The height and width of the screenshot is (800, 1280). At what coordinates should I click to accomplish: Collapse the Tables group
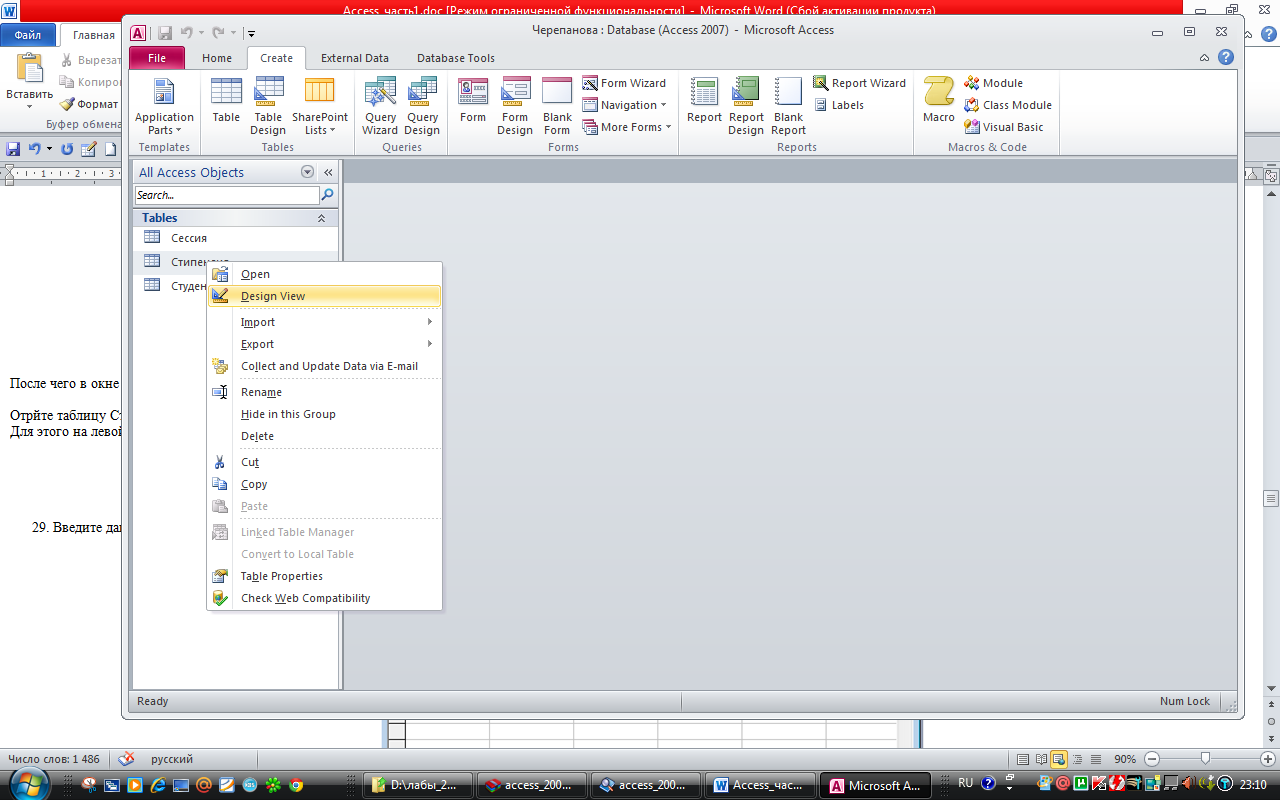tap(321, 218)
